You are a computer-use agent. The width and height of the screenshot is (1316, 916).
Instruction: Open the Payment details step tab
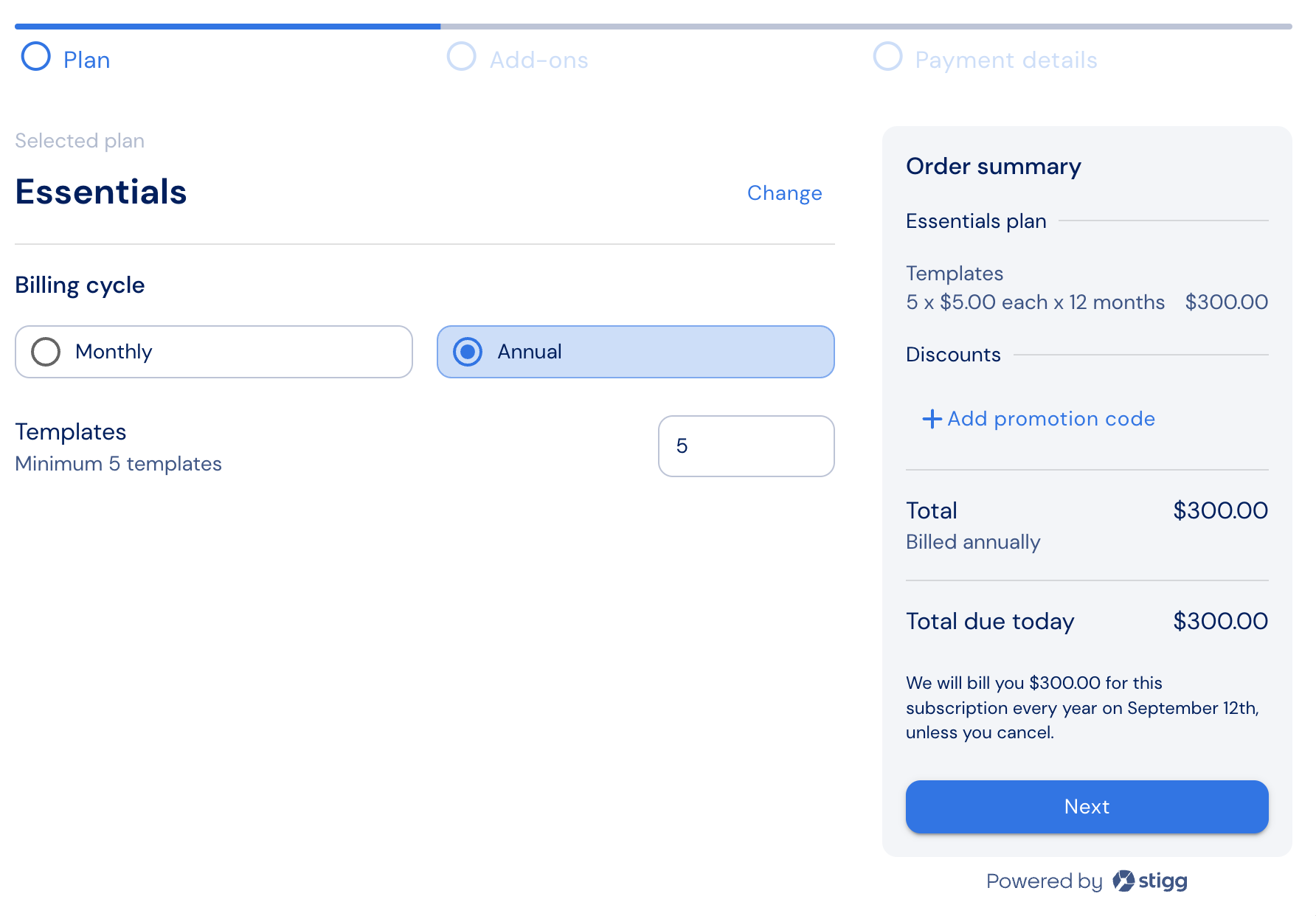[x=986, y=59]
